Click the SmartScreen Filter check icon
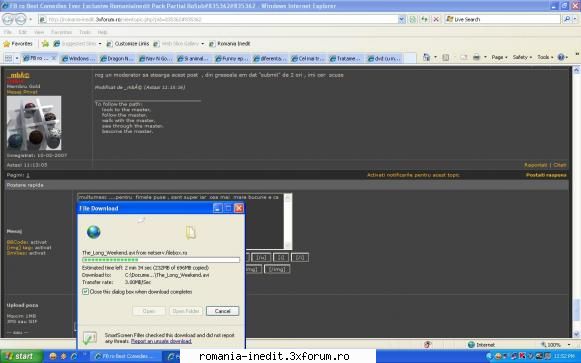581x363 pixels. click(89, 337)
